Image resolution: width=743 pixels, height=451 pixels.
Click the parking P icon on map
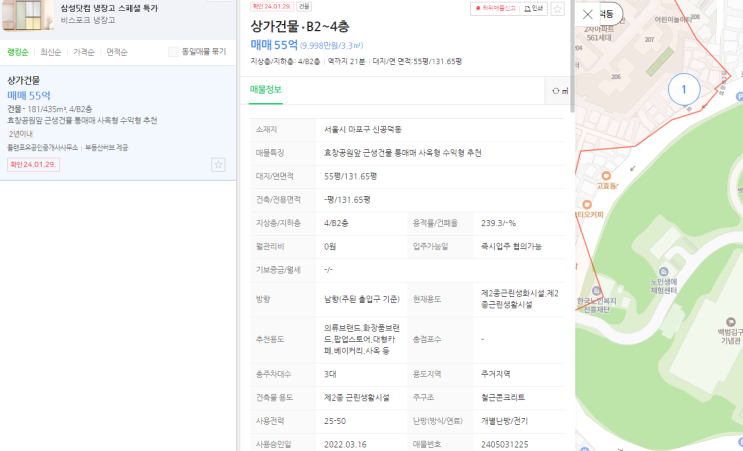tap(740, 97)
